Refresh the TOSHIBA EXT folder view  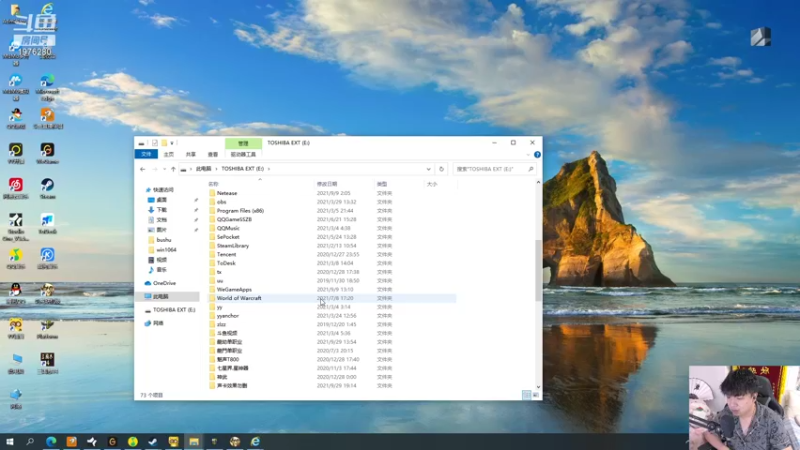pos(441,169)
